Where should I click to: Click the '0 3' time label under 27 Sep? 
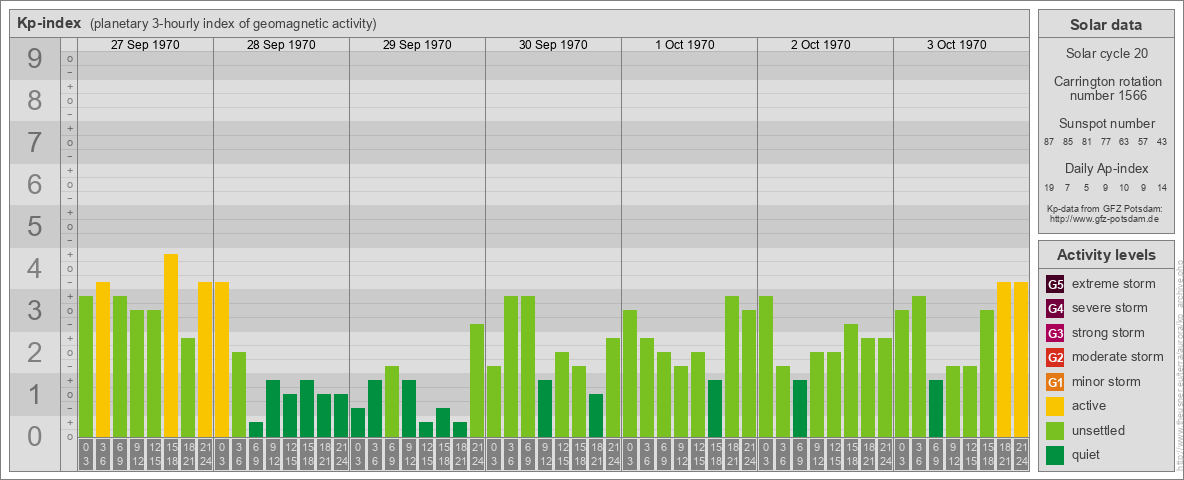pyautogui.click(x=86, y=454)
